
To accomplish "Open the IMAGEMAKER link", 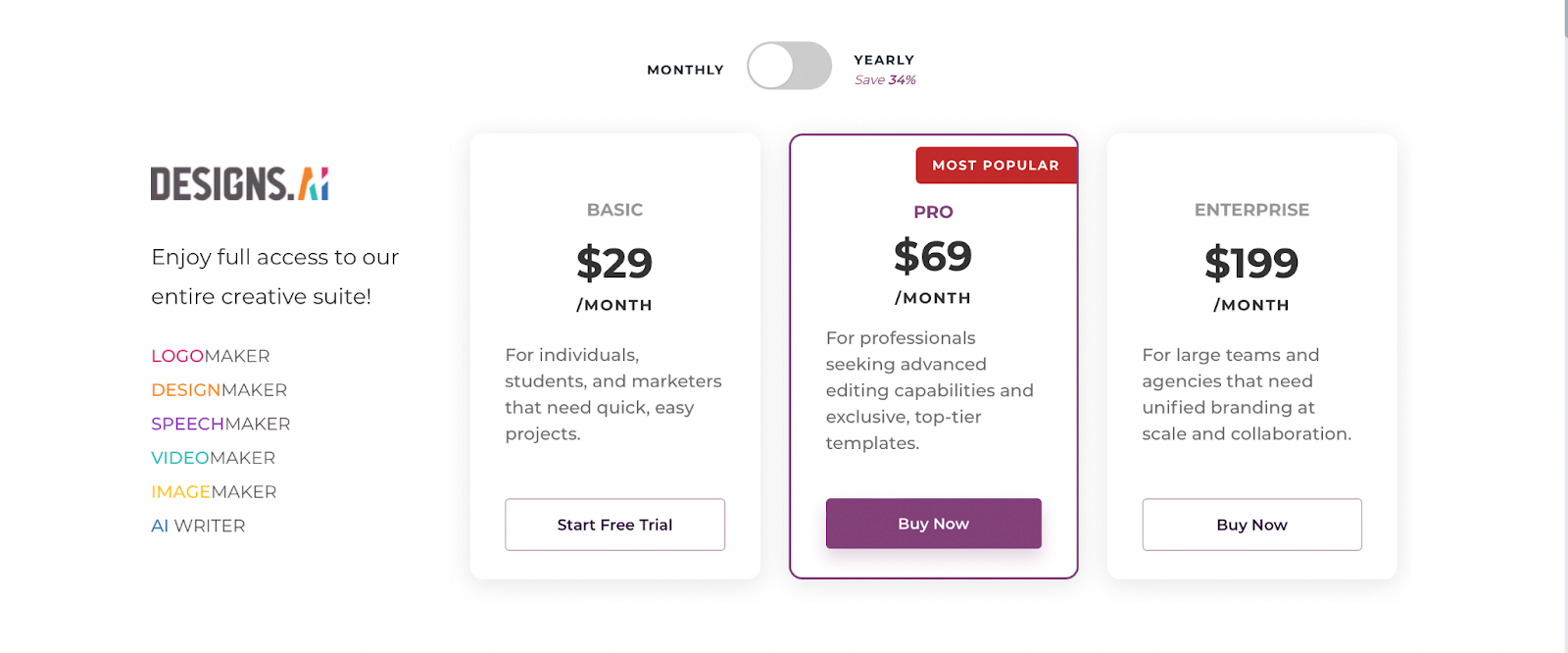I will [214, 491].
